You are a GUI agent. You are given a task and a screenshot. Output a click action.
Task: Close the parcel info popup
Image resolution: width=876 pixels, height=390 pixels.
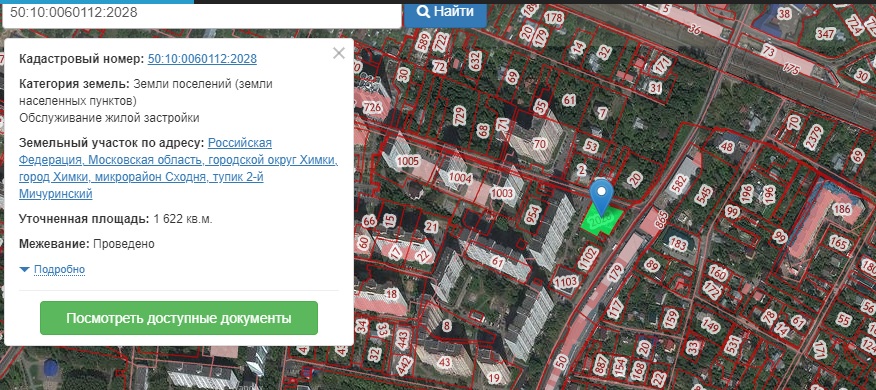coord(339,53)
